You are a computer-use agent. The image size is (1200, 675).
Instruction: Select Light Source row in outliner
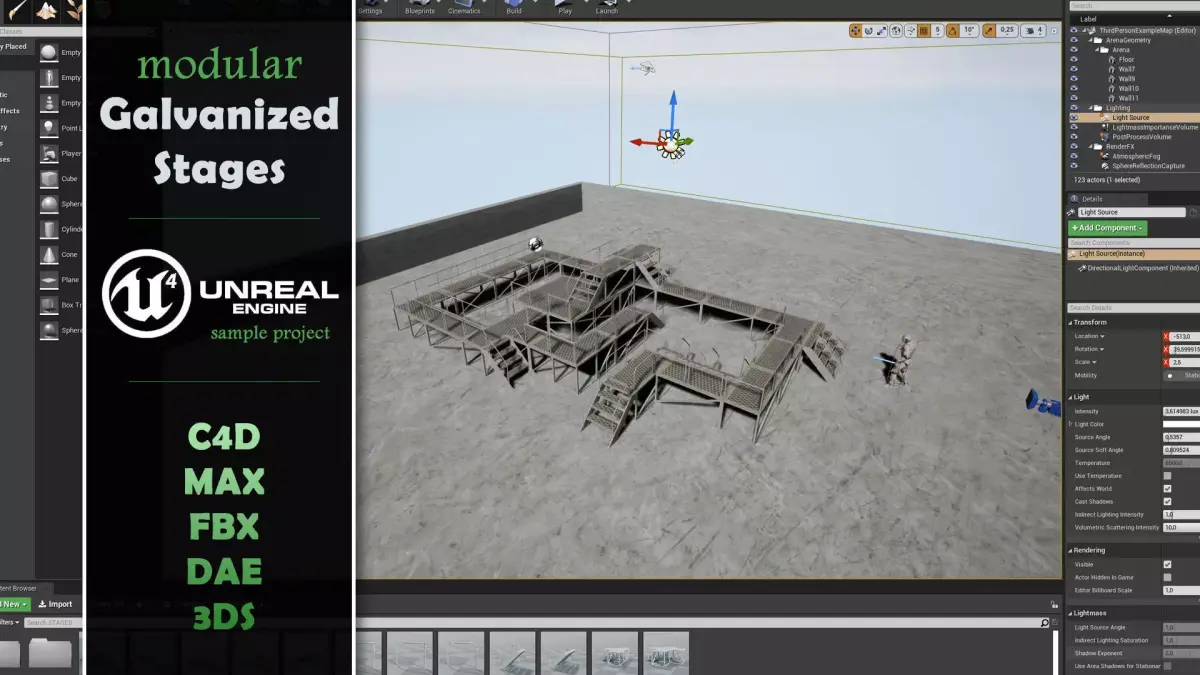1134,118
